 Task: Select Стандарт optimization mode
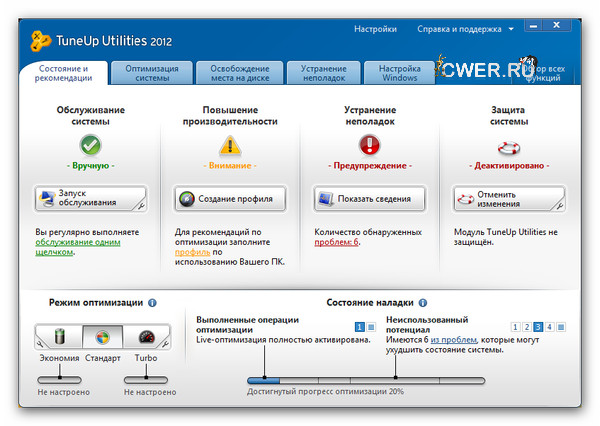[x=102, y=338]
